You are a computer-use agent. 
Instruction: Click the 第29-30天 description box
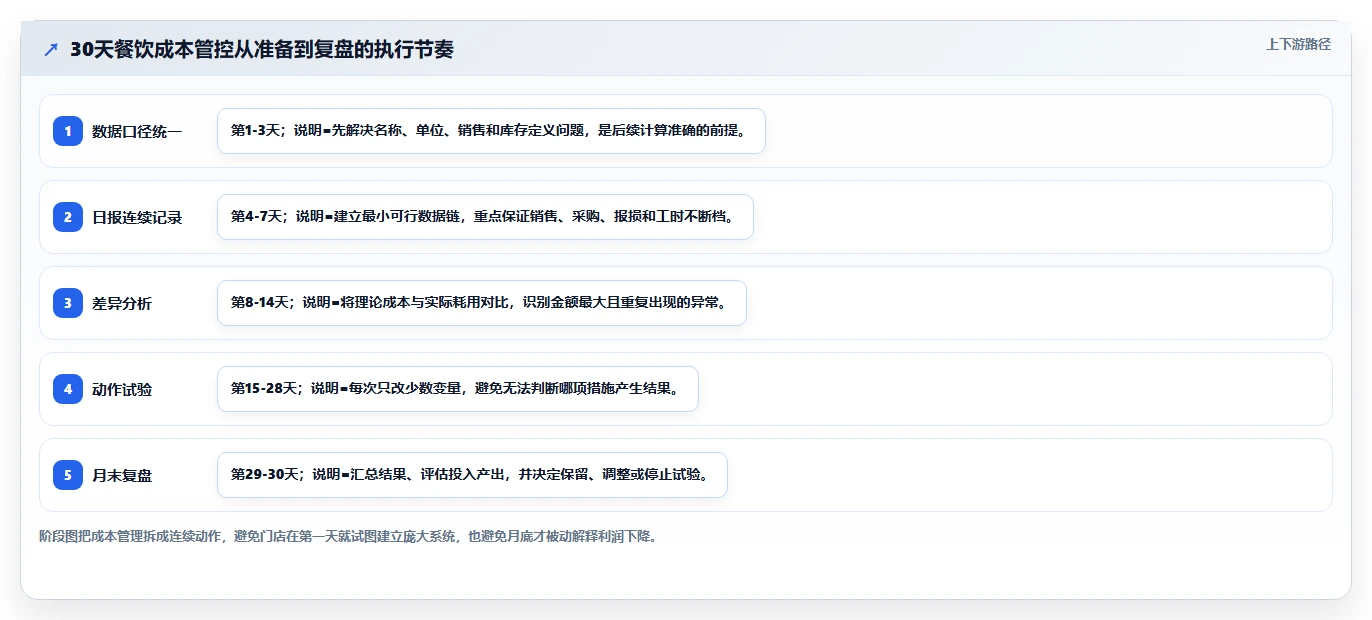point(472,475)
